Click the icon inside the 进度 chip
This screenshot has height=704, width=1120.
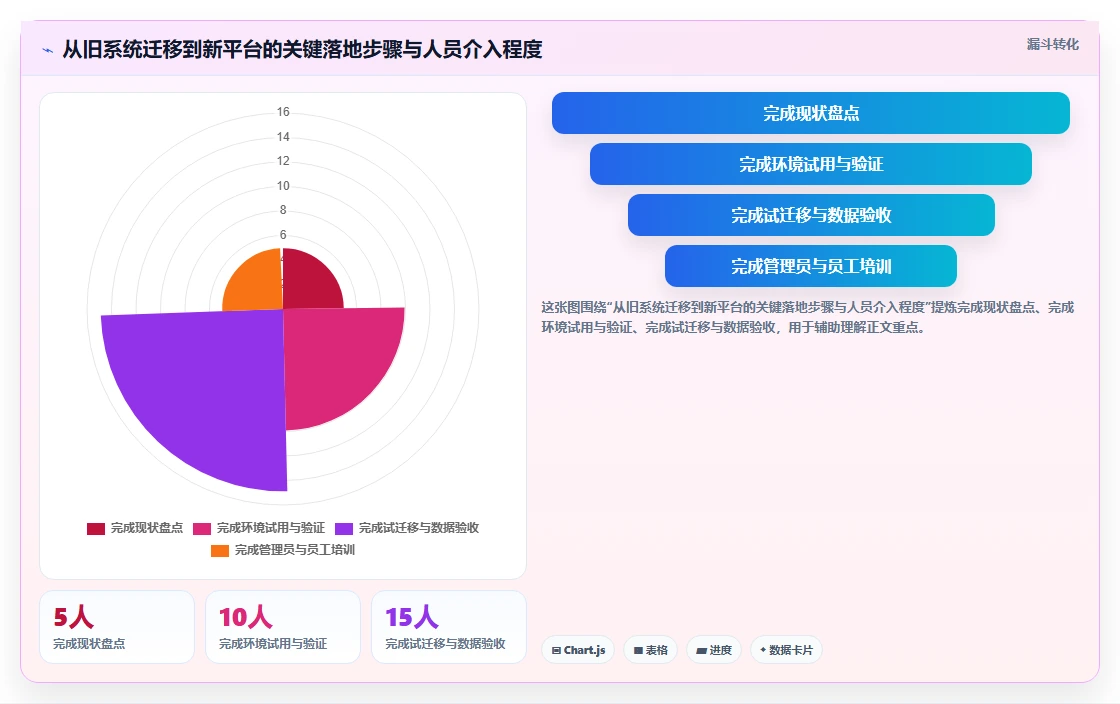701,650
